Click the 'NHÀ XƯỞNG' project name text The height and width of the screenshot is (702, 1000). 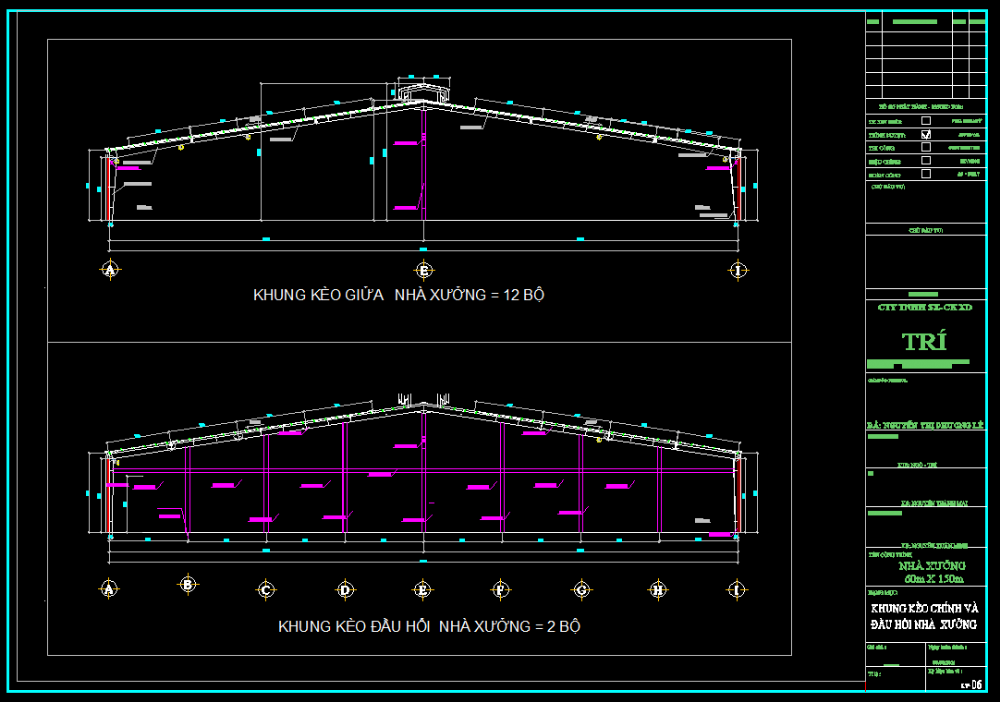coord(932,566)
